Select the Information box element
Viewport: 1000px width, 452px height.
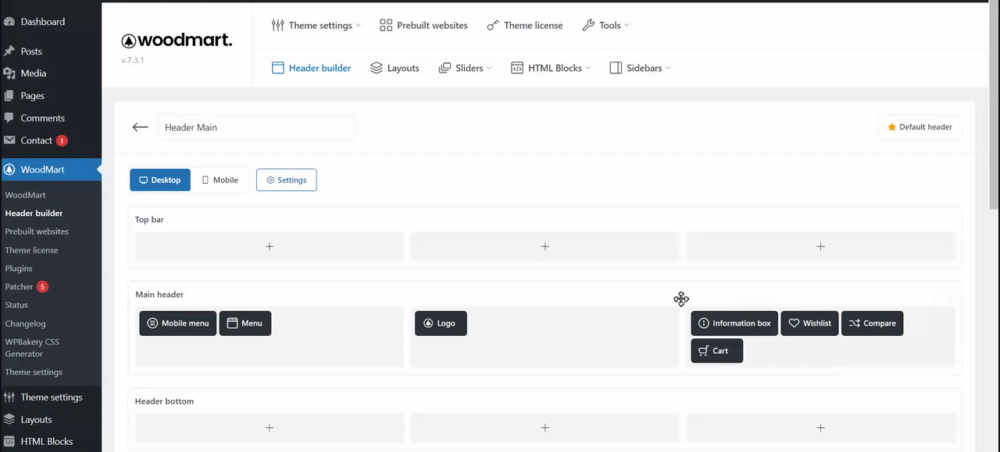click(734, 323)
